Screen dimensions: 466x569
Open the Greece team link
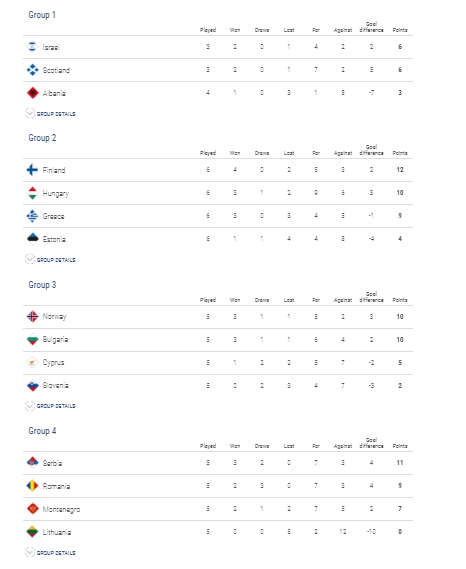click(x=53, y=216)
